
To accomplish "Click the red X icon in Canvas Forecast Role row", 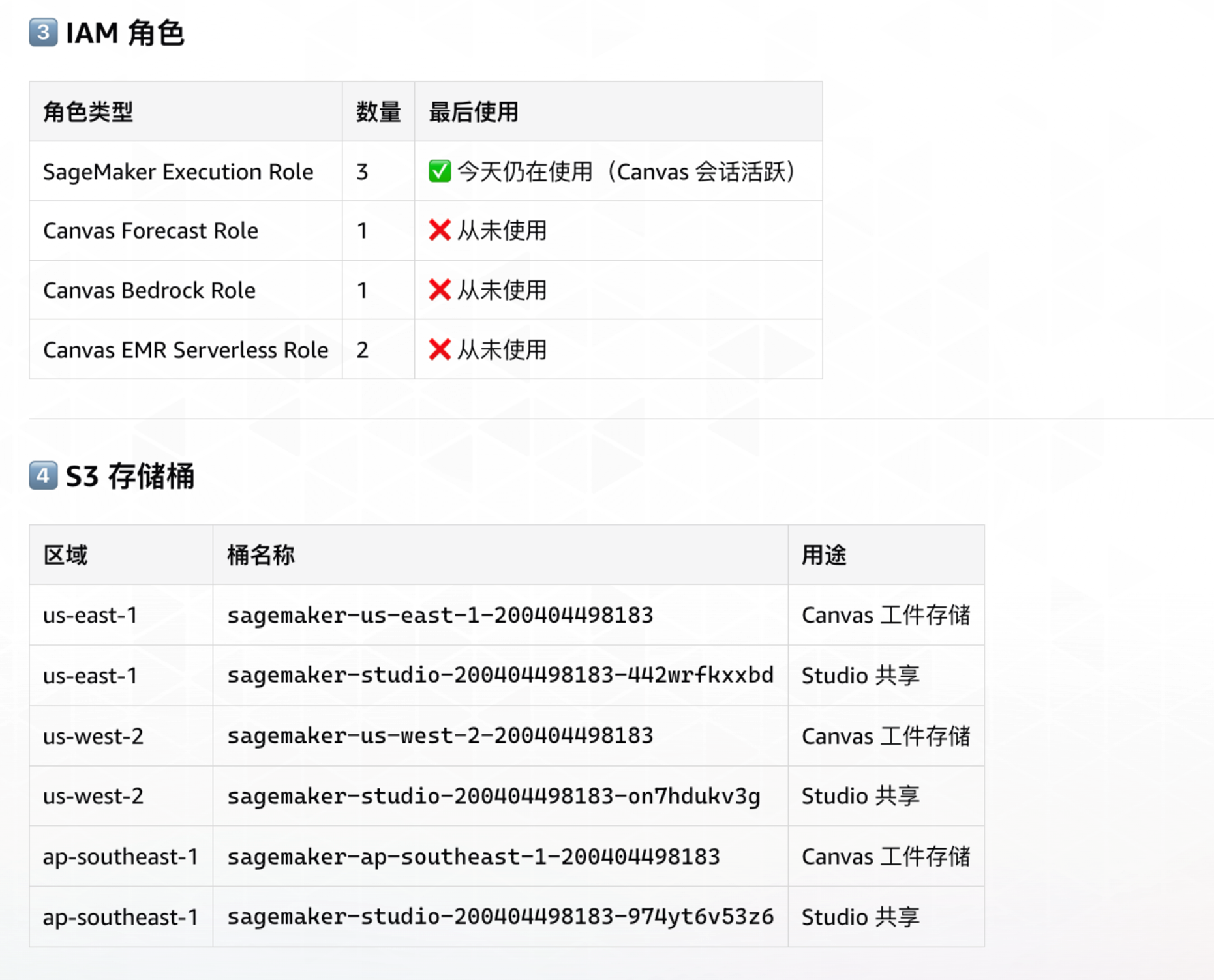I will pyautogui.click(x=440, y=230).
